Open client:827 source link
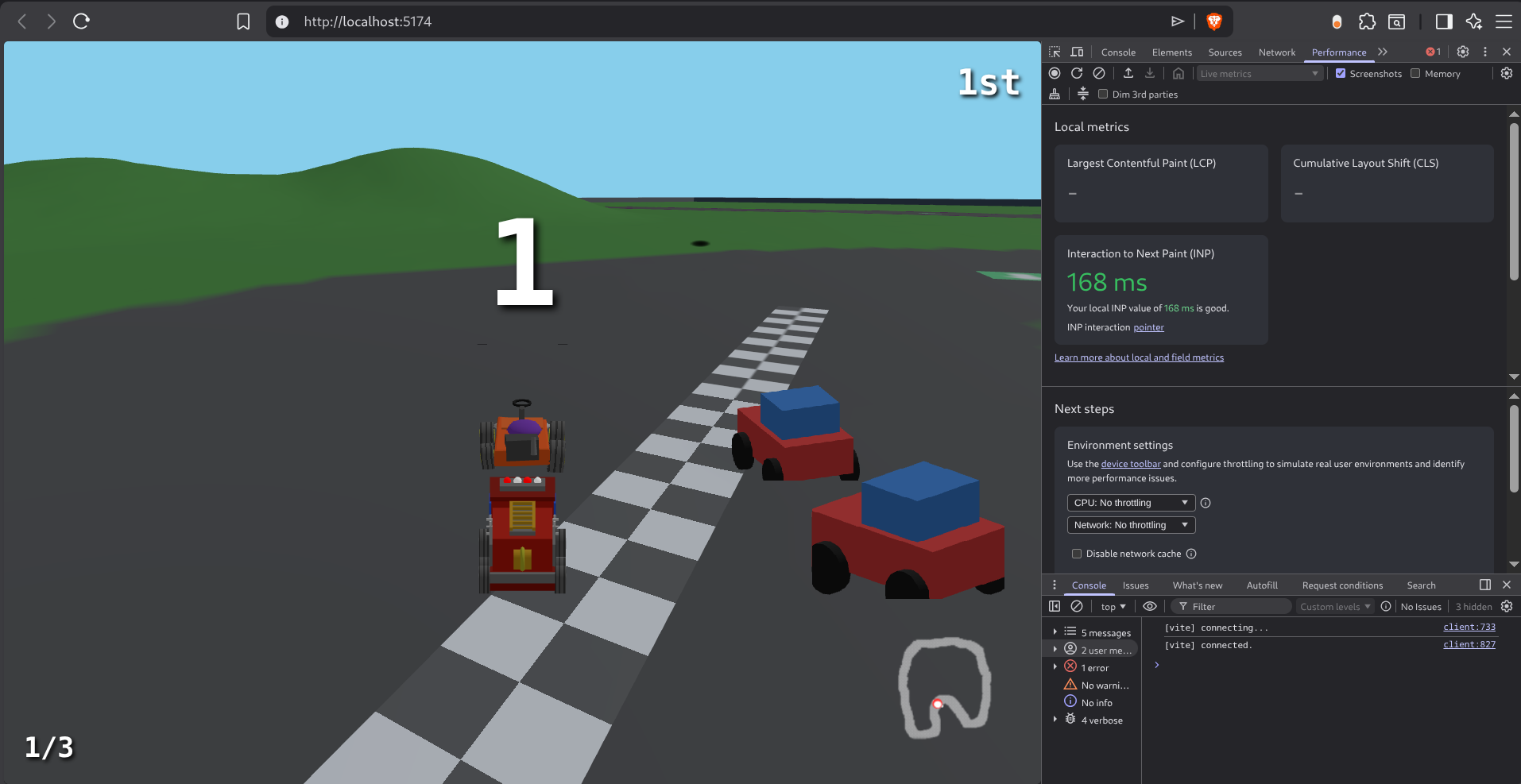The image size is (1521, 784). click(1469, 644)
